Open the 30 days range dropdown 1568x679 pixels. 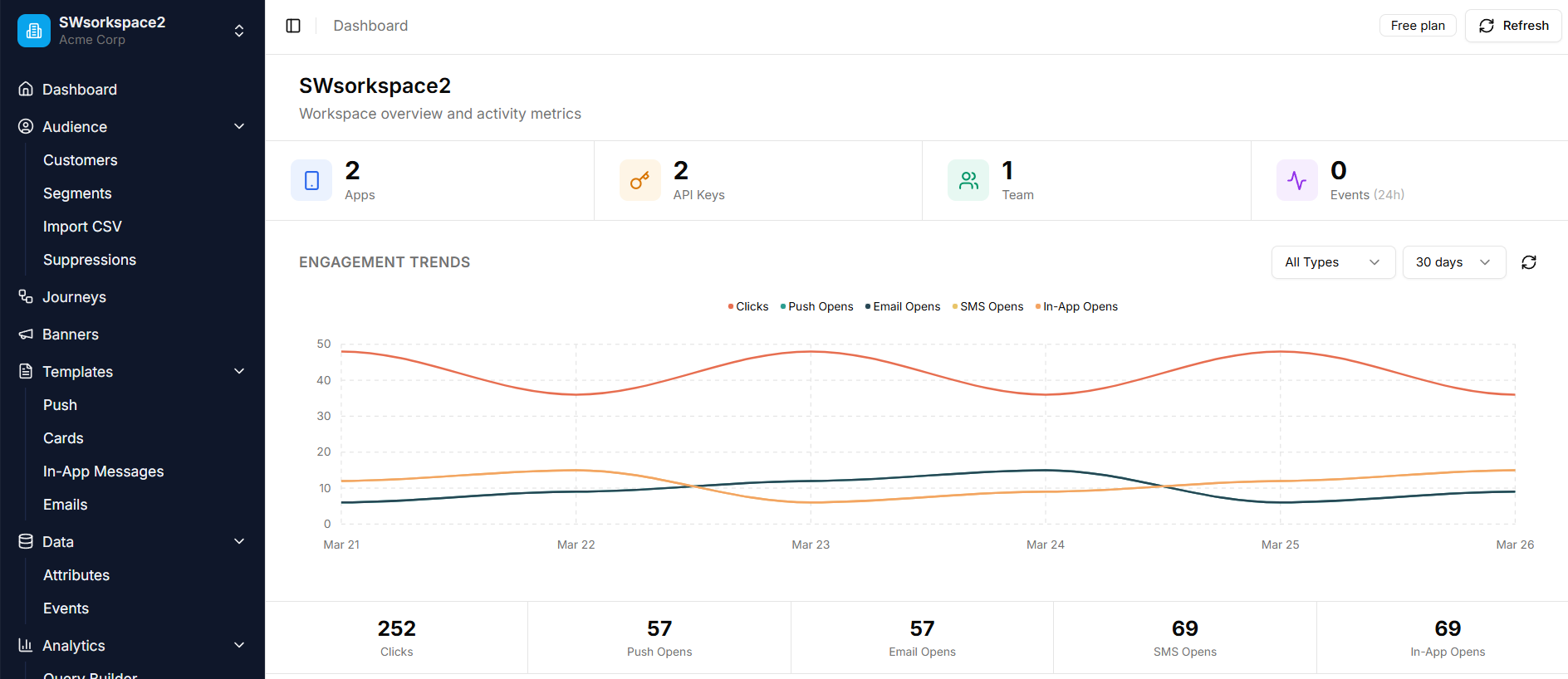tap(1453, 262)
